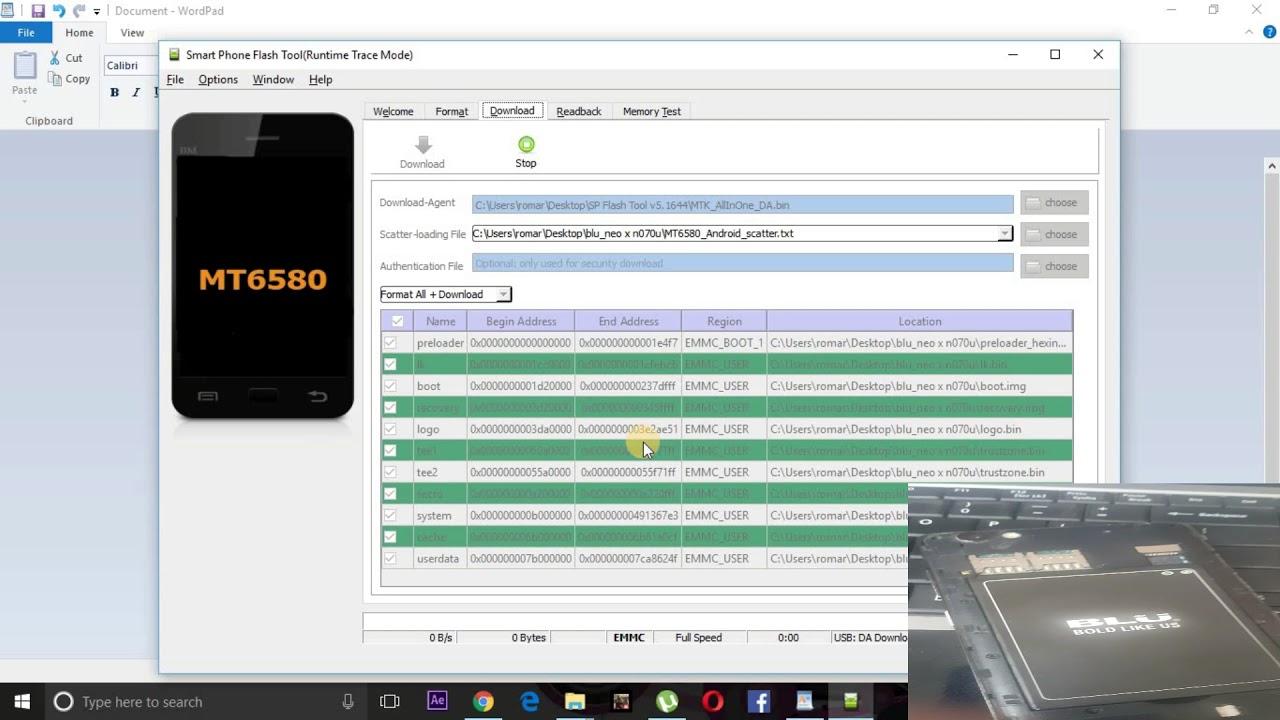Viewport: 1280px width, 720px height.
Task: Switch to WordPad View tab
Action: click(x=132, y=33)
